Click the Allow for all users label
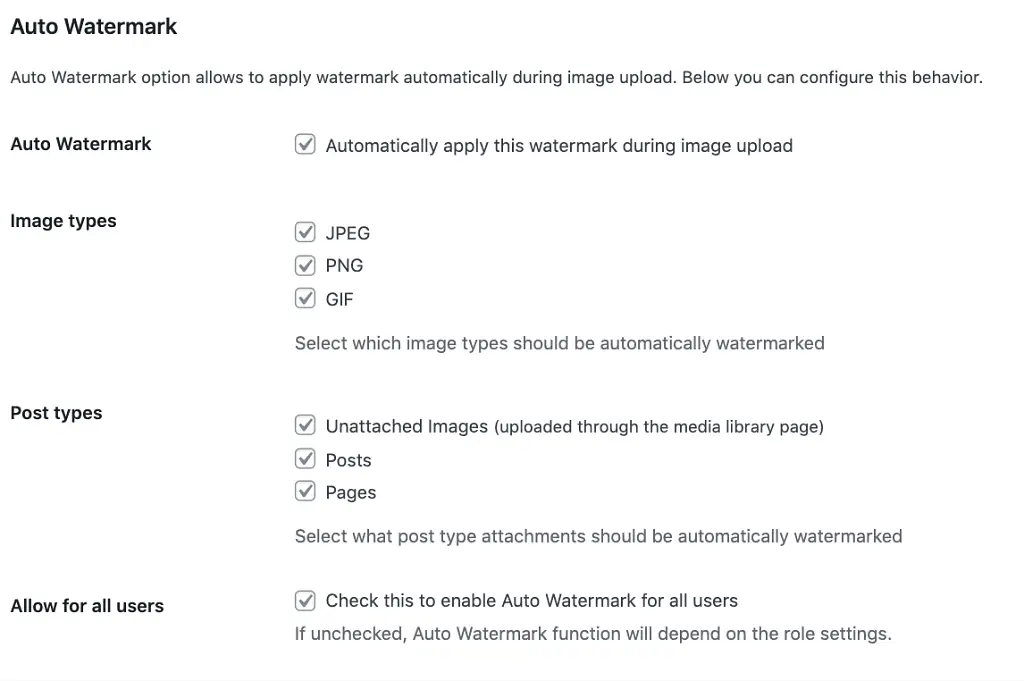The image size is (1024, 681). click(86, 605)
